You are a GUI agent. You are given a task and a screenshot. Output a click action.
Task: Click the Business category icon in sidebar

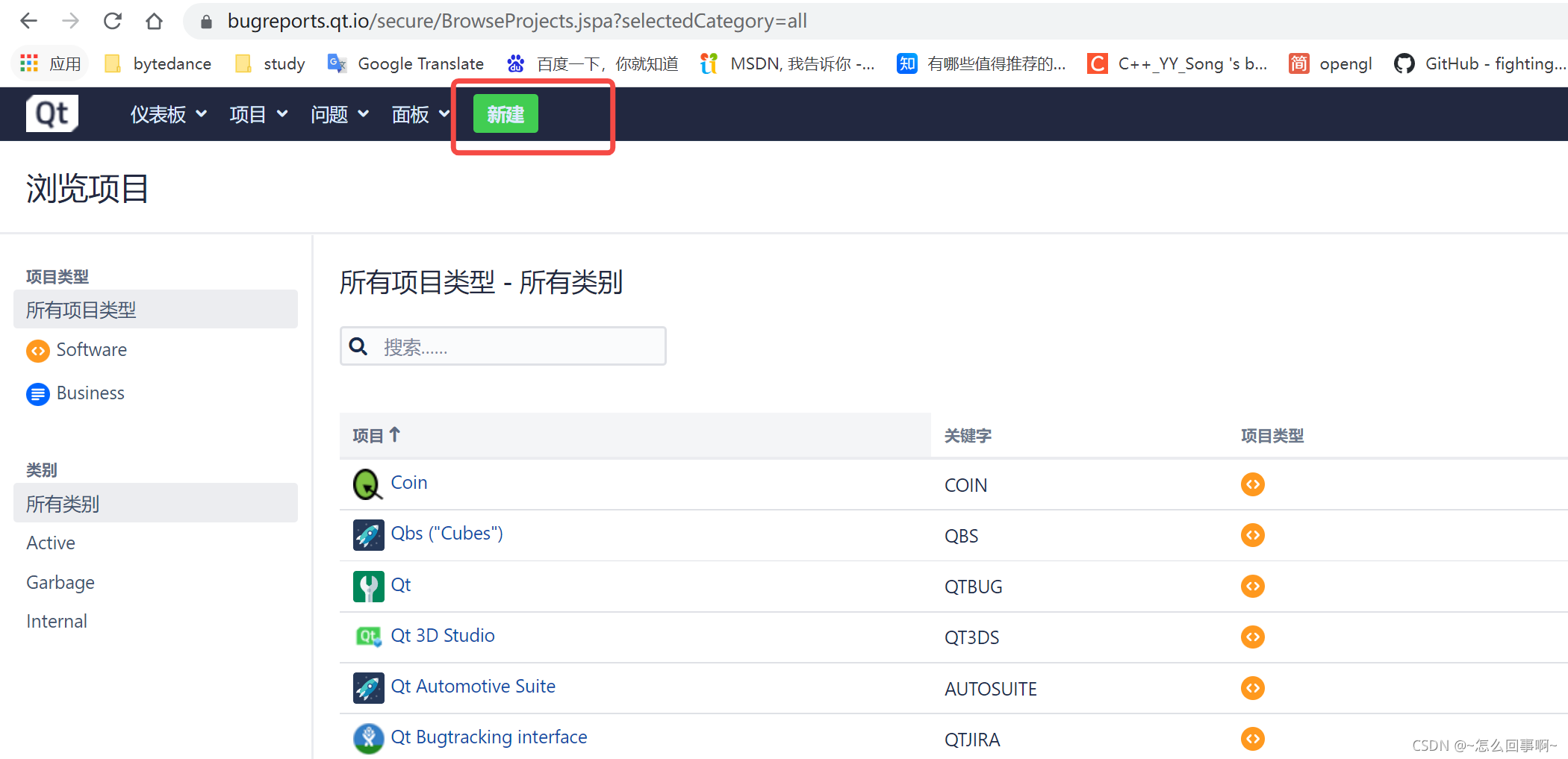tap(37, 394)
